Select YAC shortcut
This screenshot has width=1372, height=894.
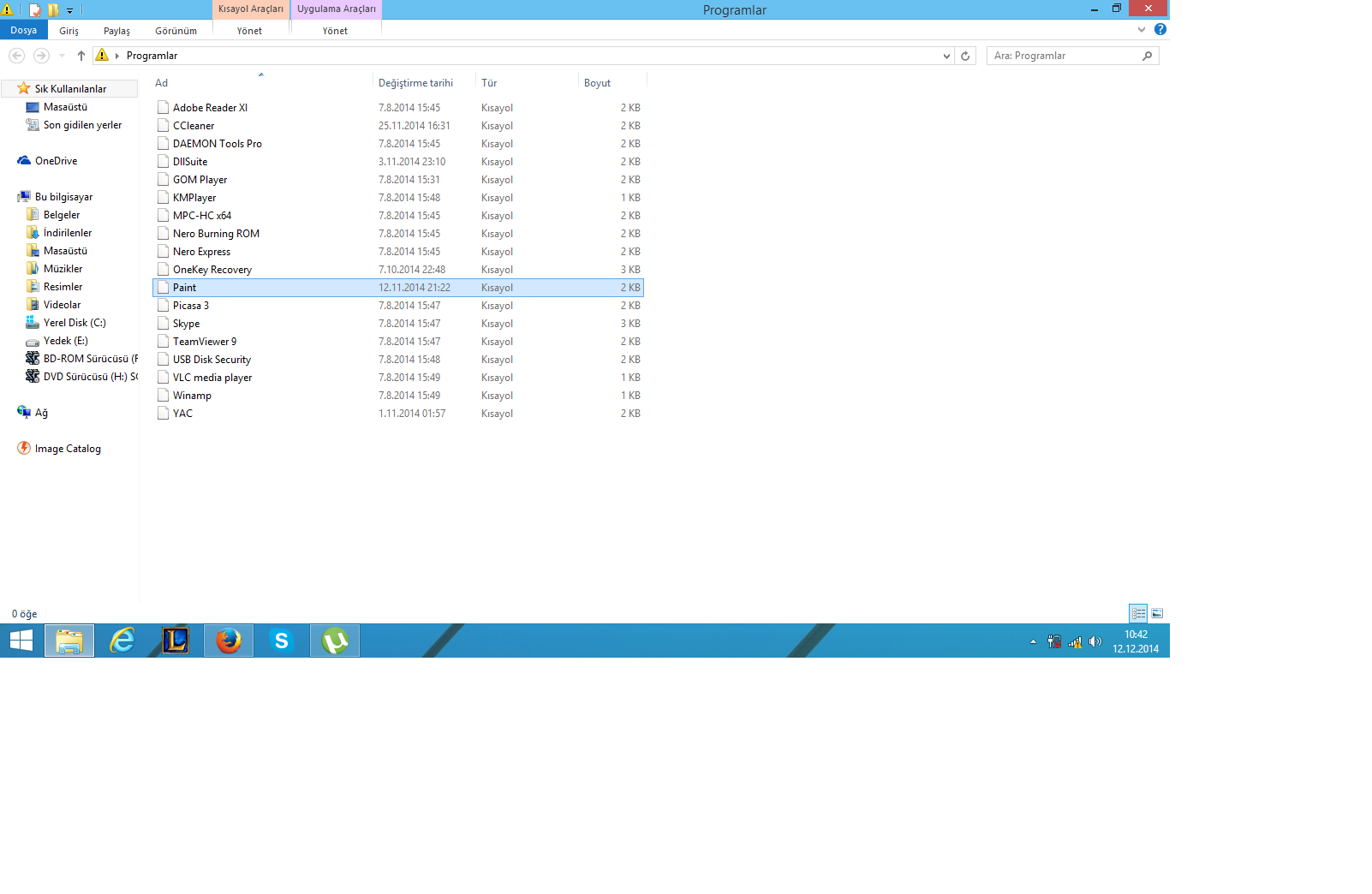point(398,414)
